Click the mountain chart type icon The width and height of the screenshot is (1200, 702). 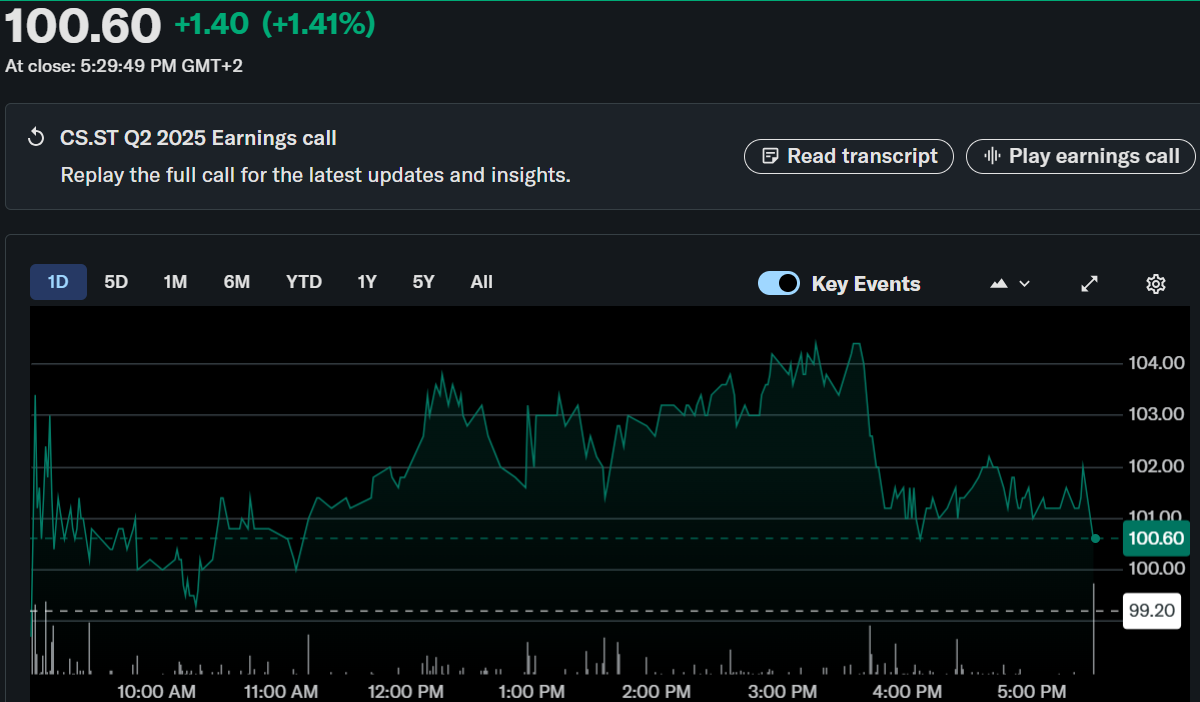click(998, 284)
